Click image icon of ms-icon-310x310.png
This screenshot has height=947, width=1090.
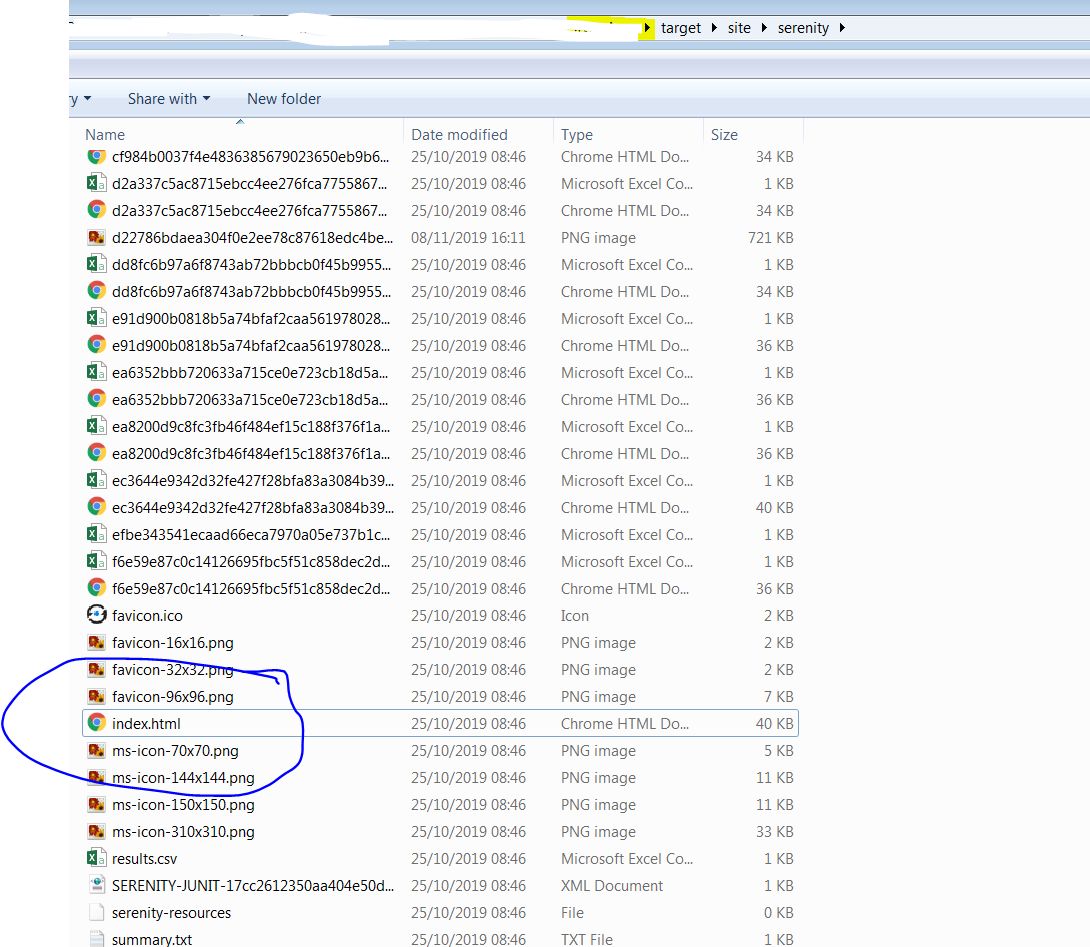(97, 832)
